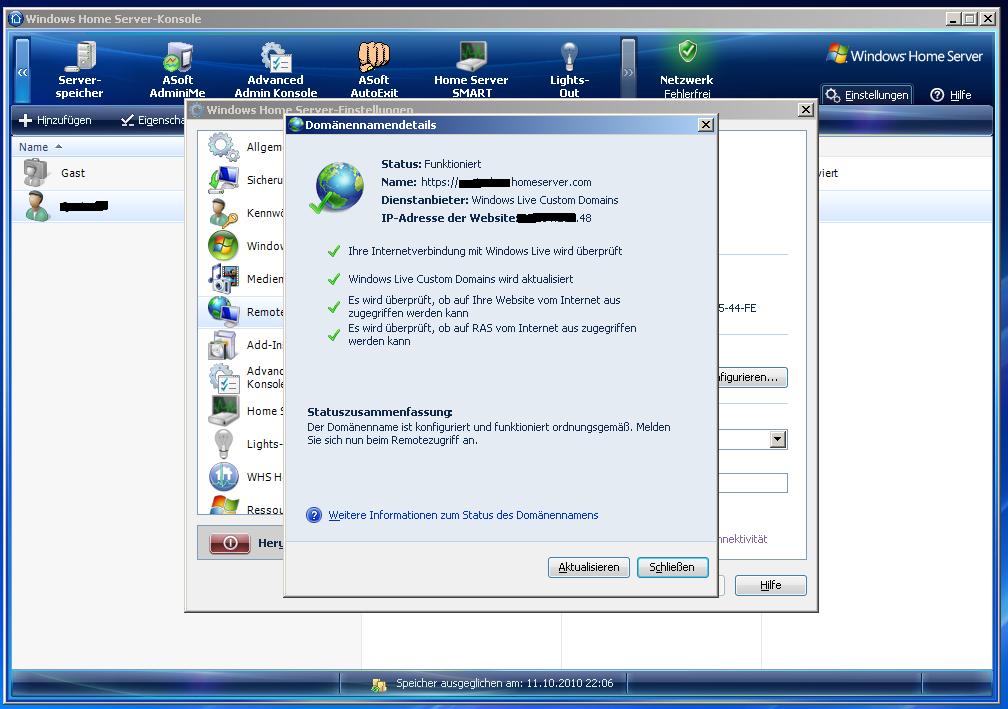Select Windows Update settings category icon
The width and height of the screenshot is (1008, 709).
[x=223, y=246]
